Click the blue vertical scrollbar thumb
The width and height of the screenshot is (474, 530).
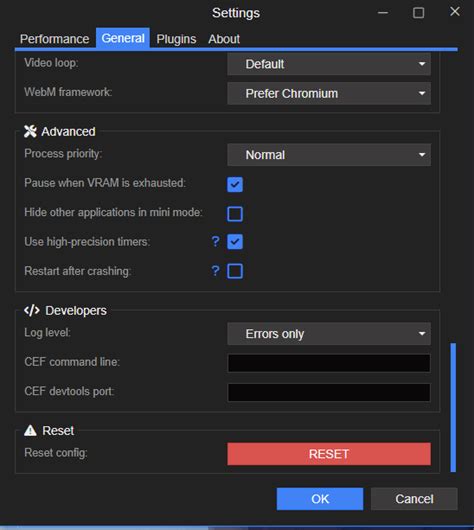453,407
